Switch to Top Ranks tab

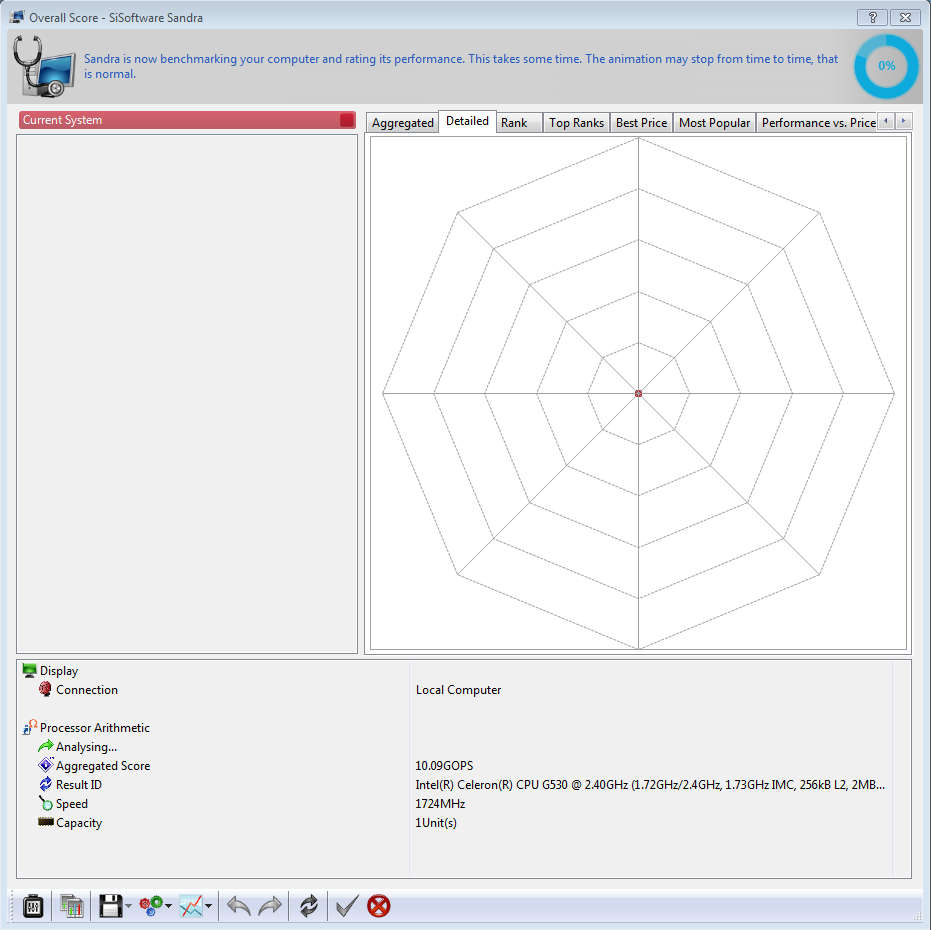[576, 123]
